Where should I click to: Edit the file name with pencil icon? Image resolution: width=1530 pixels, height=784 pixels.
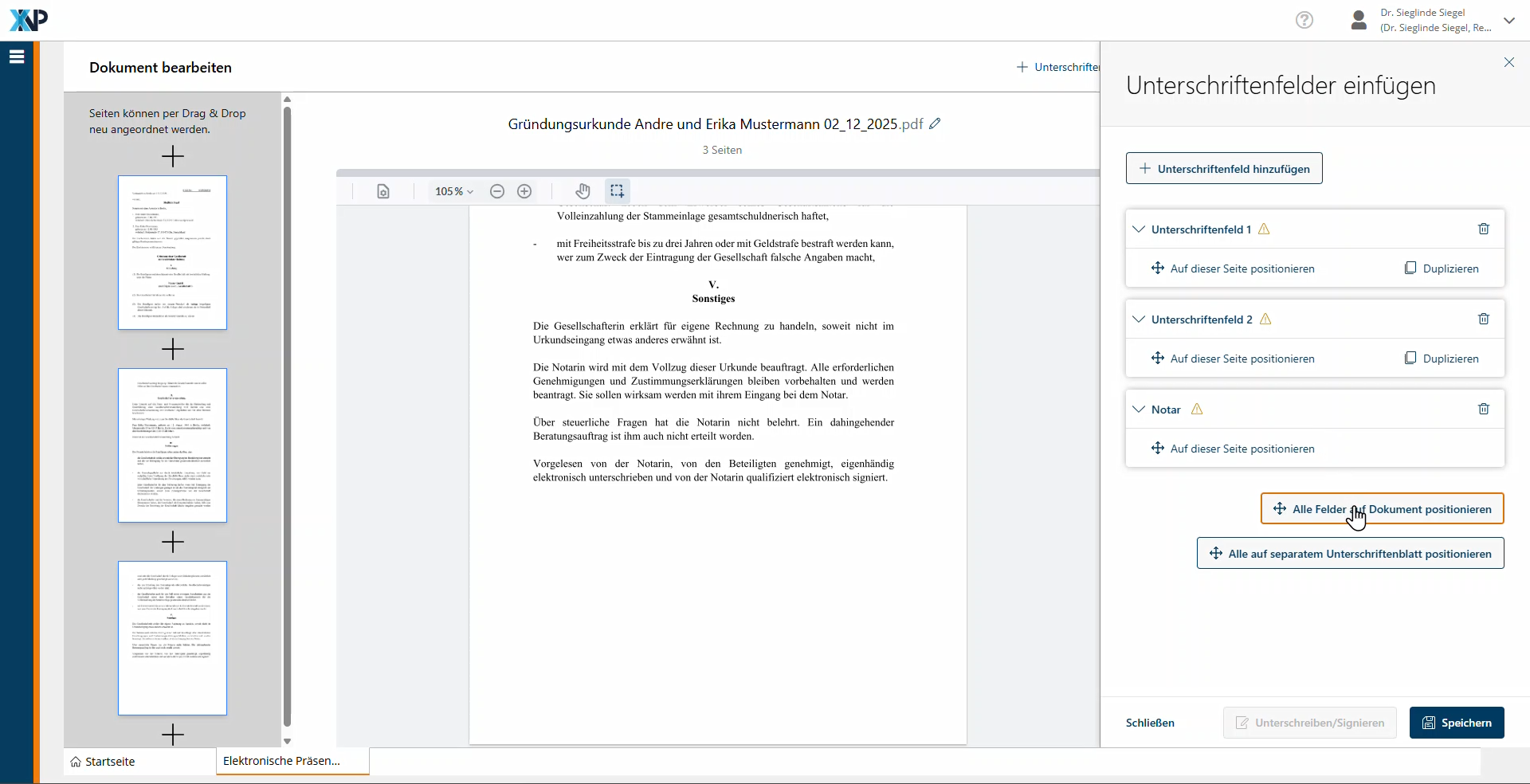click(935, 123)
